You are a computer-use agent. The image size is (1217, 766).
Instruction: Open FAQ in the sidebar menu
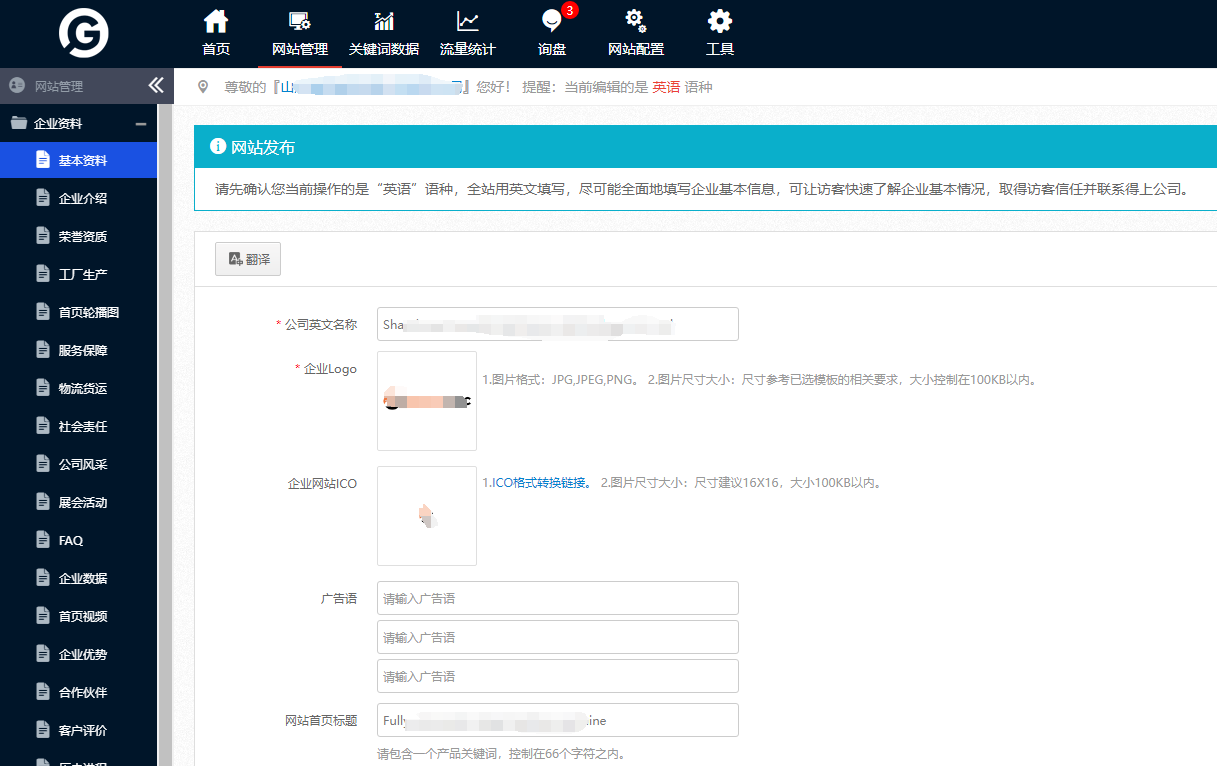pyautogui.click(x=71, y=540)
